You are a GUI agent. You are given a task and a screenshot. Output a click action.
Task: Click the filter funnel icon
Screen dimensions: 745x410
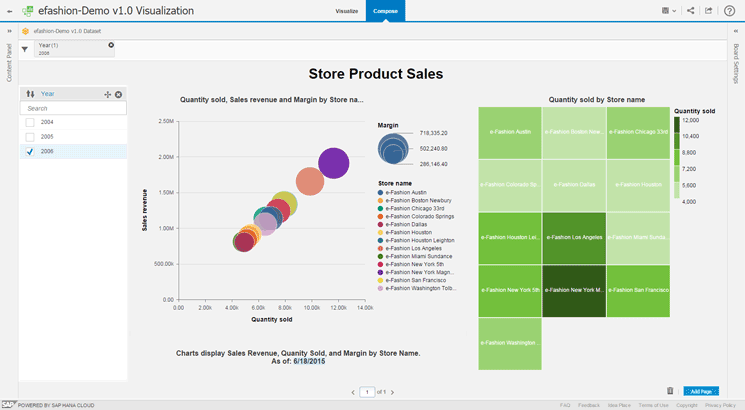[x=25, y=48]
